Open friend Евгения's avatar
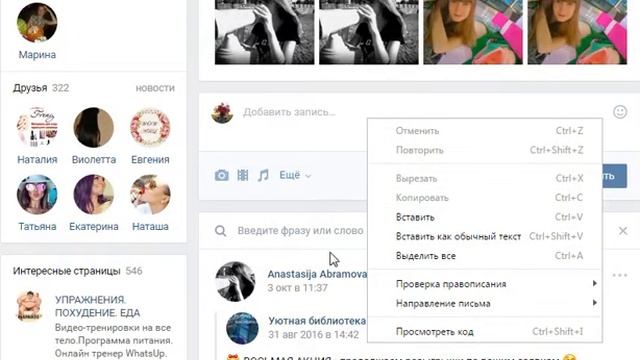The height and width of the screenshot is (360, 640). tap(150, 127)
